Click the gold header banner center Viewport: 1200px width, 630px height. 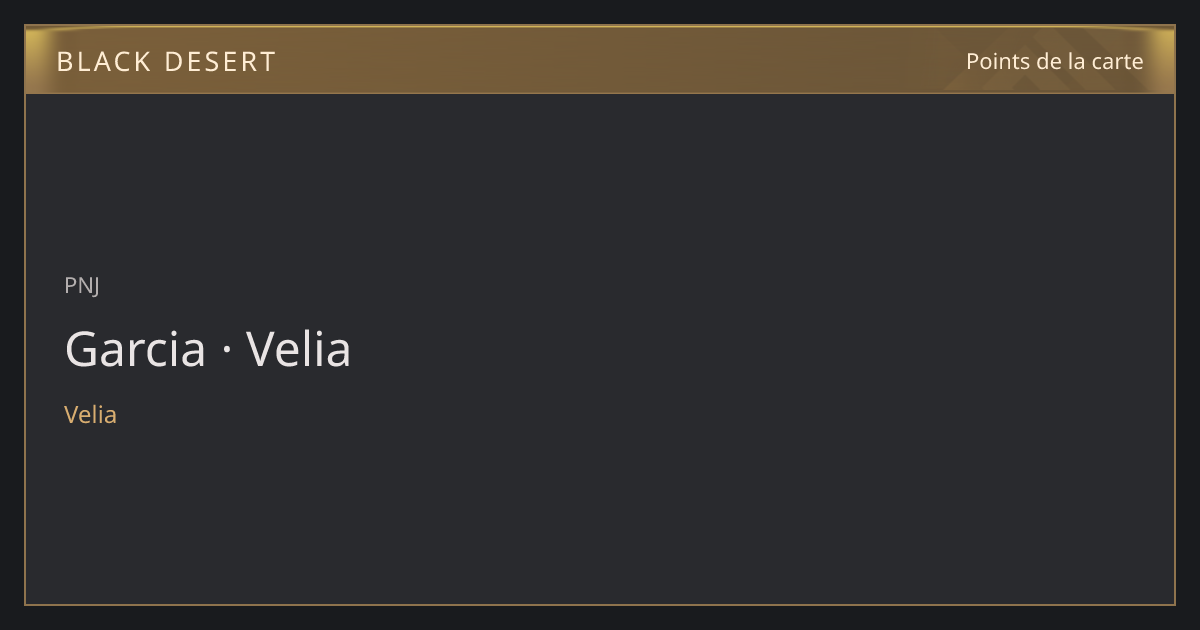click(x=600, y=60)
